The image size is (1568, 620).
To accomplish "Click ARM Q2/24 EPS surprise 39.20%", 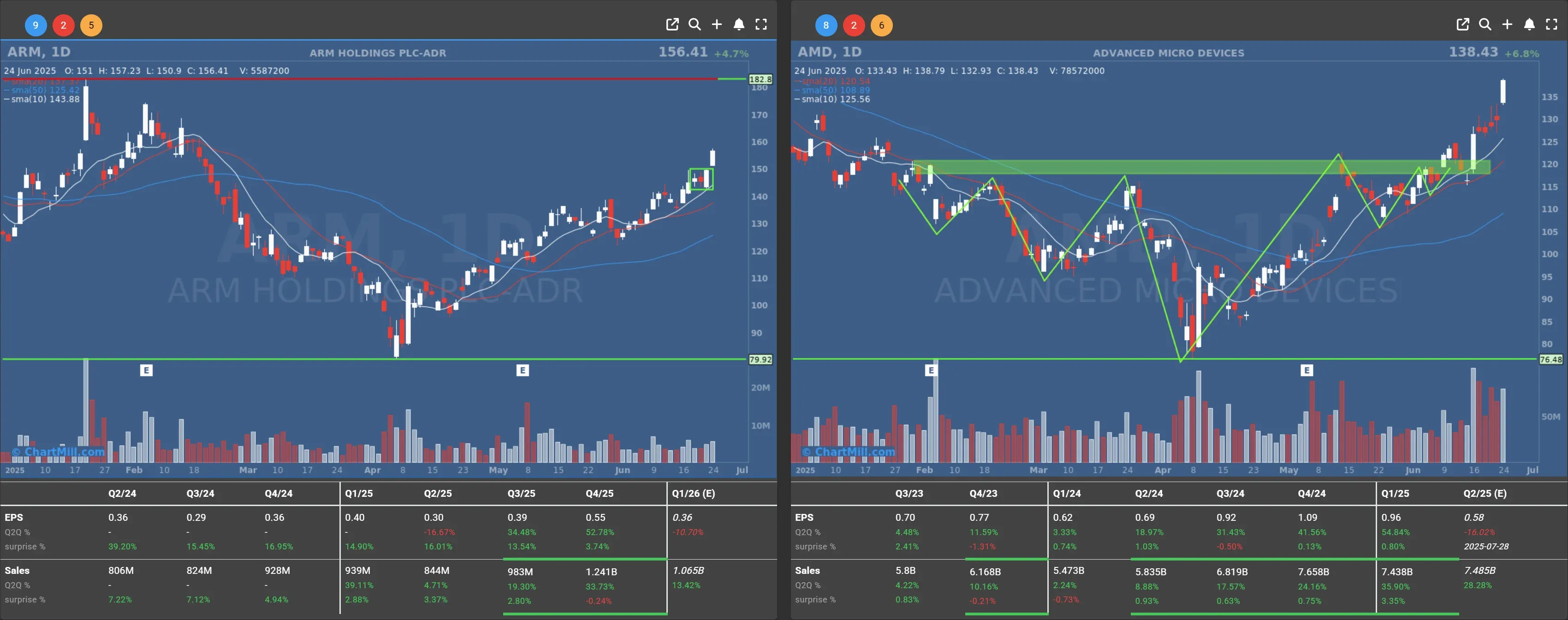I will tap(122, 546).
